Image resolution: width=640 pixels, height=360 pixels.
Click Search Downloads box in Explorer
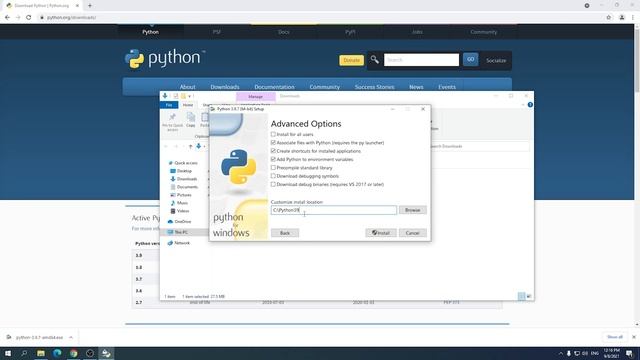(480, 146)
